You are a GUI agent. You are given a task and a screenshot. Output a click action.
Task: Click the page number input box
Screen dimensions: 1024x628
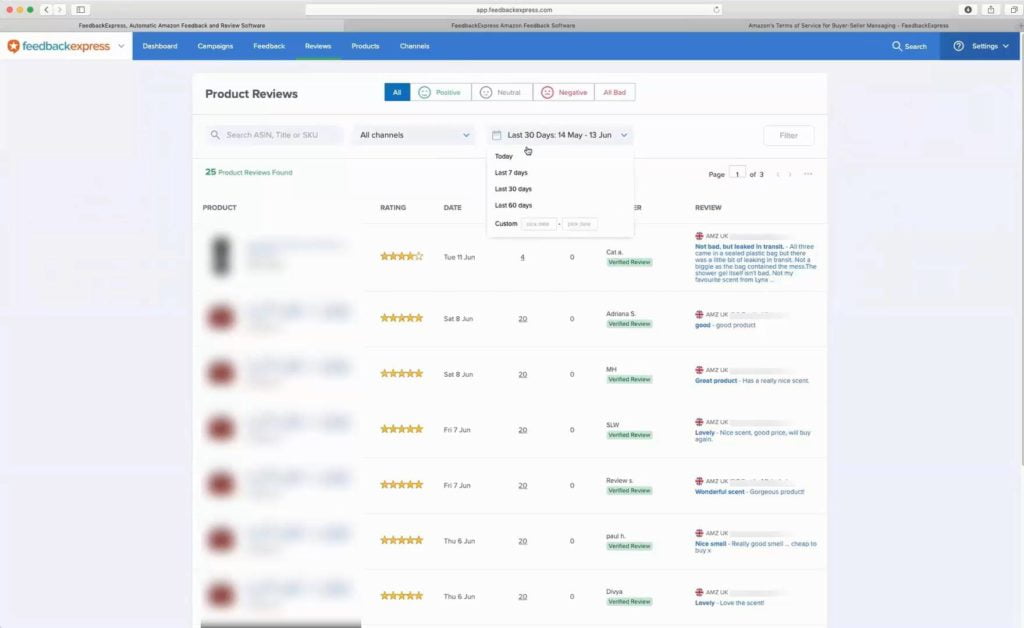737,174
